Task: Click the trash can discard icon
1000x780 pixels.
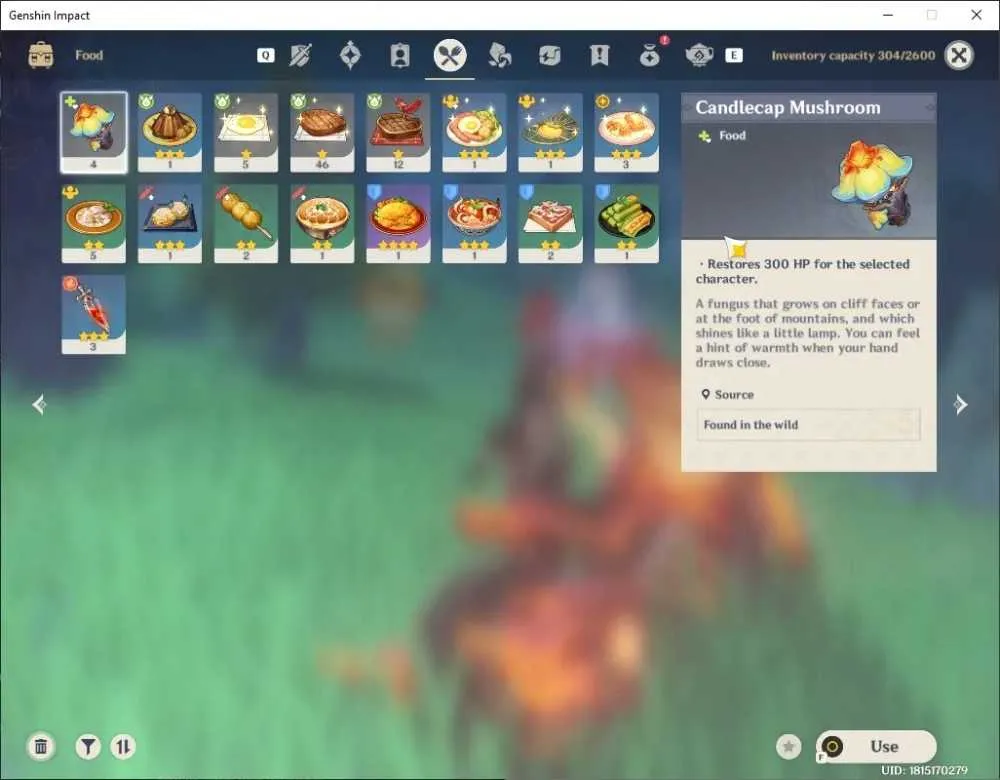Action: point(41,746)
